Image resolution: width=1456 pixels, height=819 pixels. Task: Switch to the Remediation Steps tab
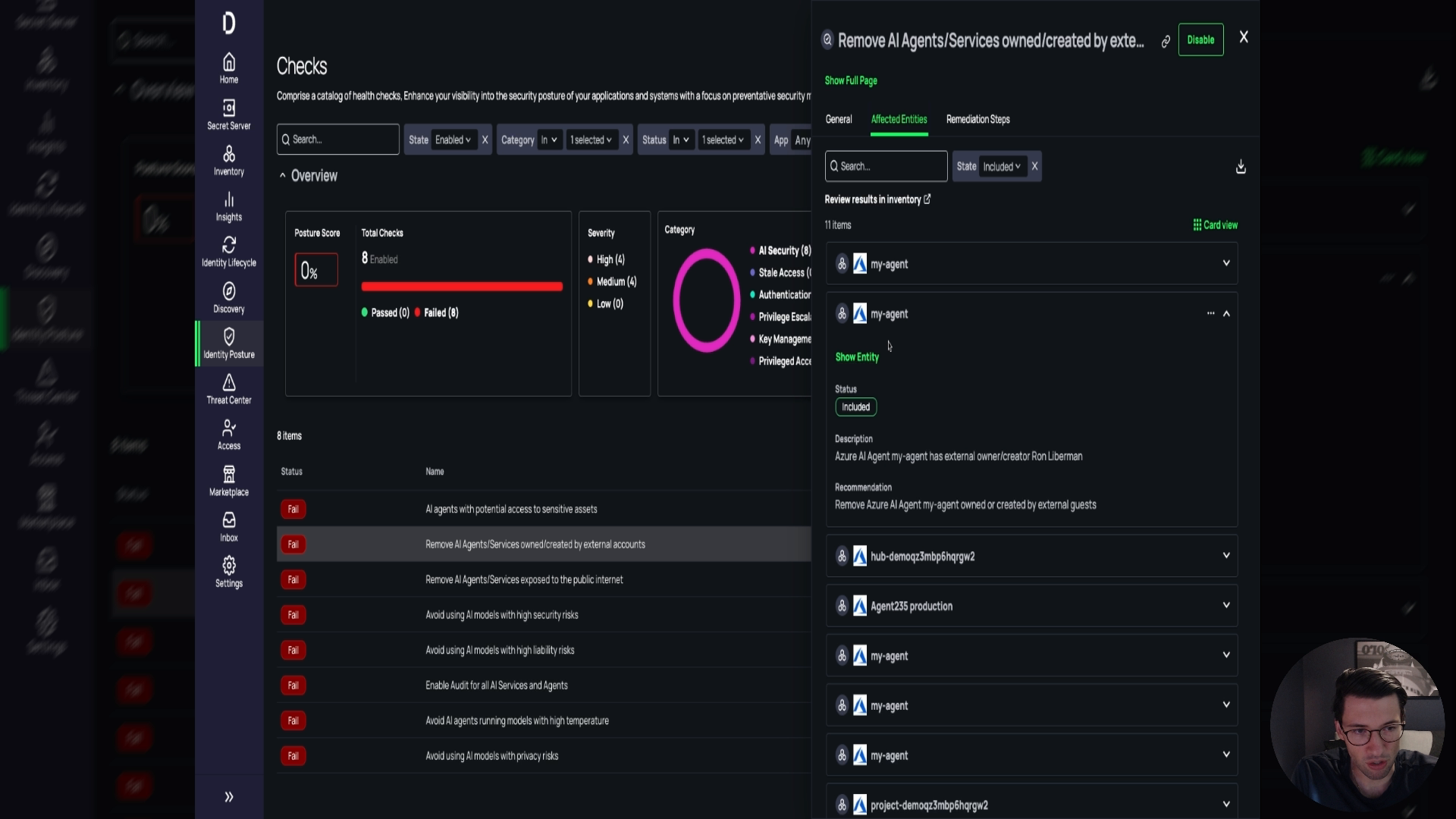[x=977, y=119]
